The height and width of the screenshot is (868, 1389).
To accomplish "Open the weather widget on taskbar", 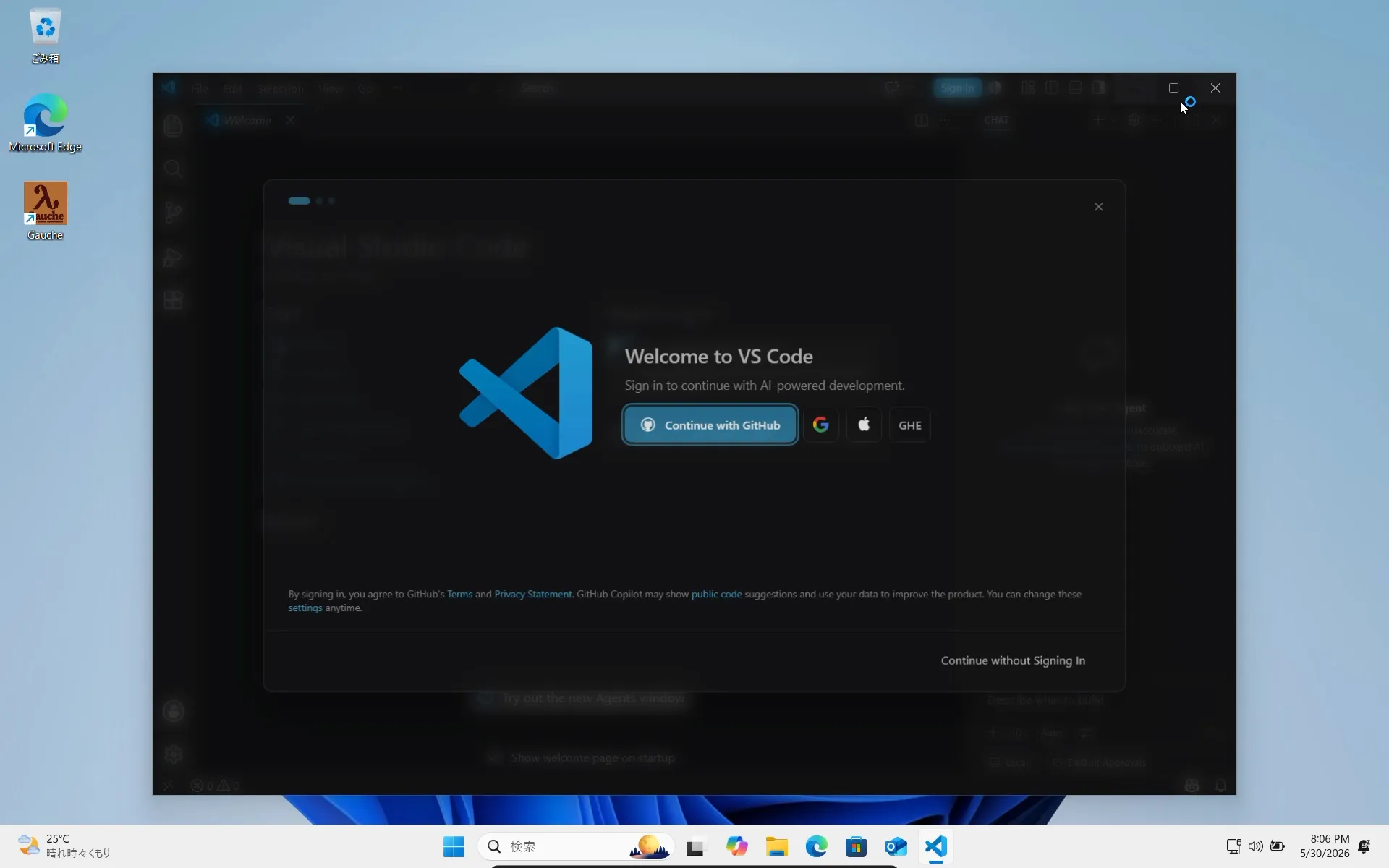I will (65, 846).
